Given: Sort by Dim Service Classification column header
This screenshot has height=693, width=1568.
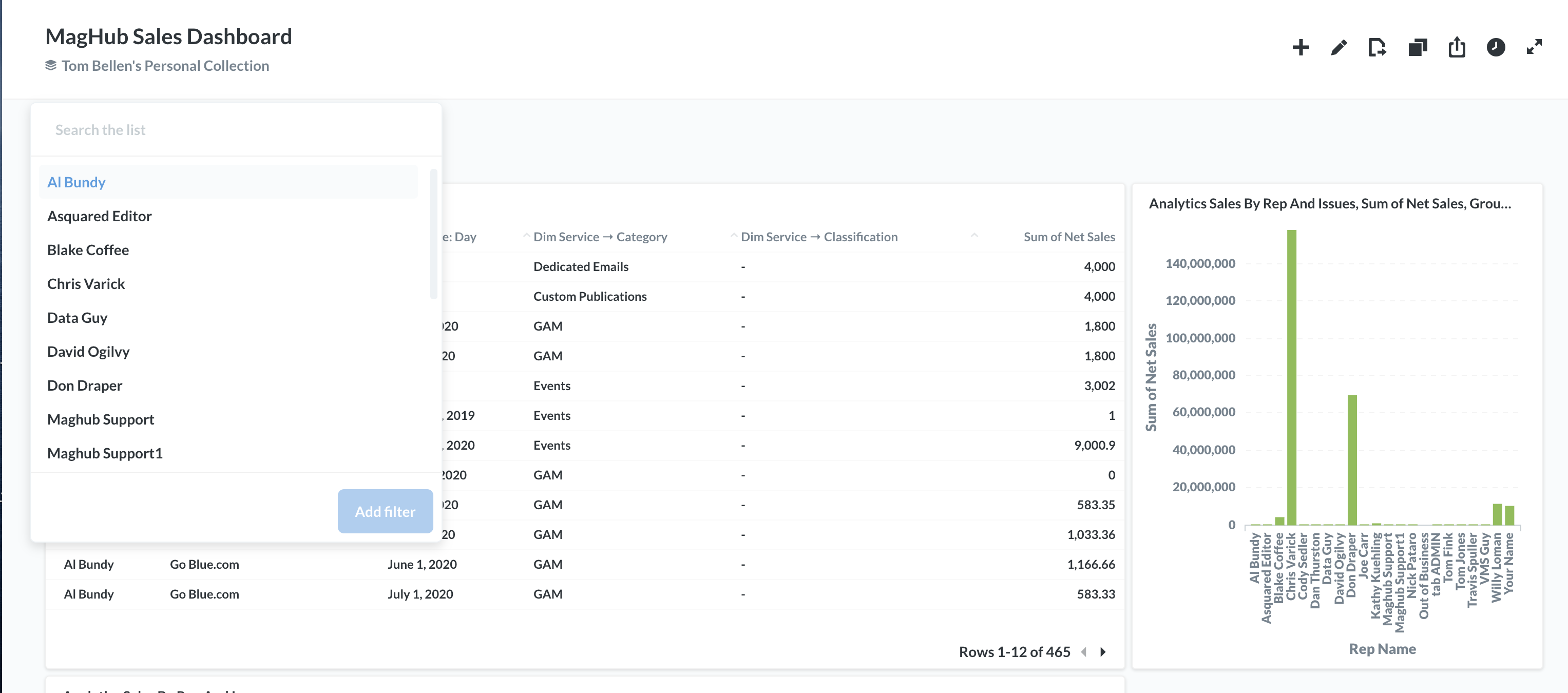Looking at the screenshot, I should tap(819, 237).
